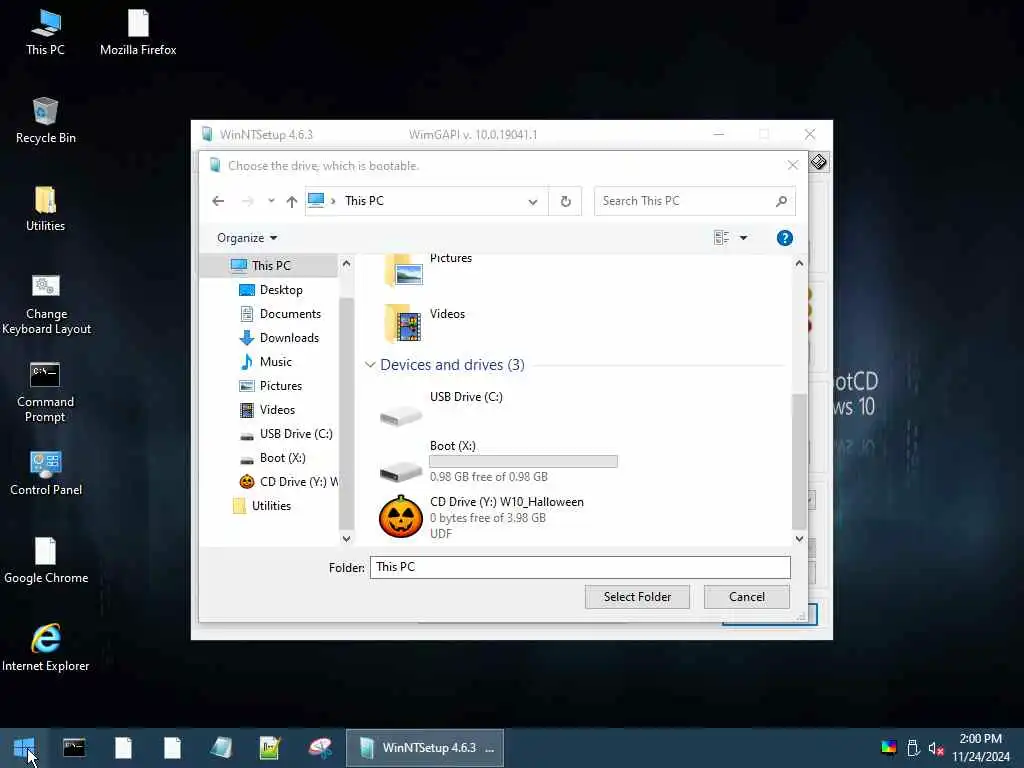Viewport: 1024px width, 768px height.
Task: Click This PC icon in address bar
Action: click(316, 200)
